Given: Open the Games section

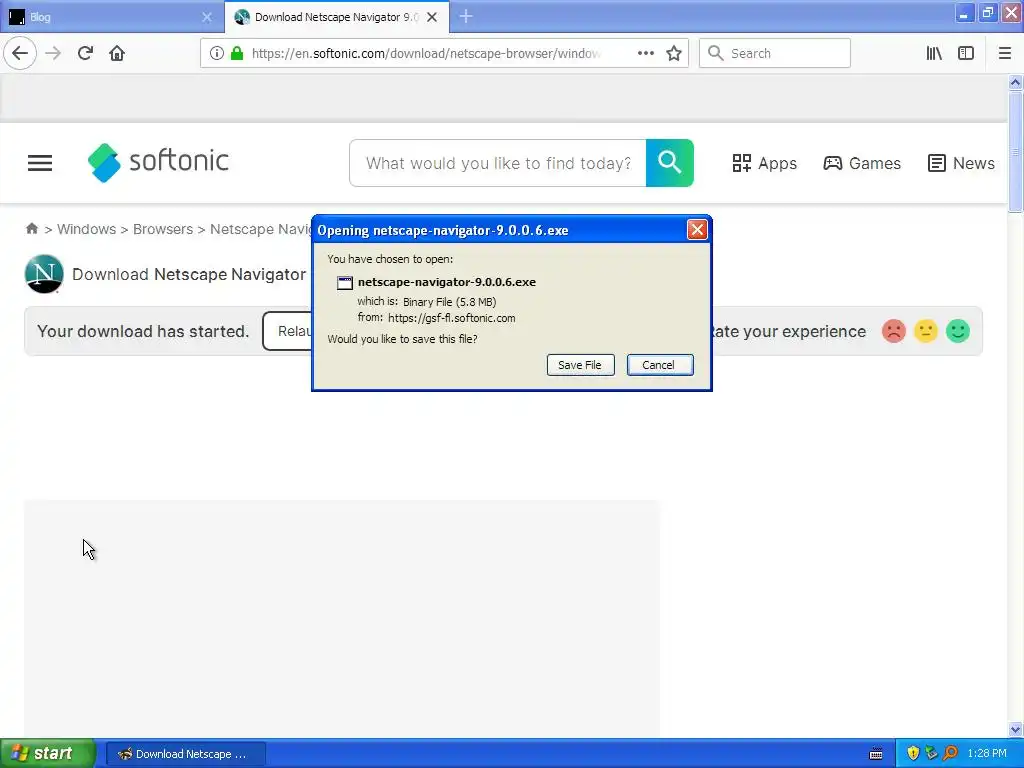Looking at the screenshot, I should point(862,163).
